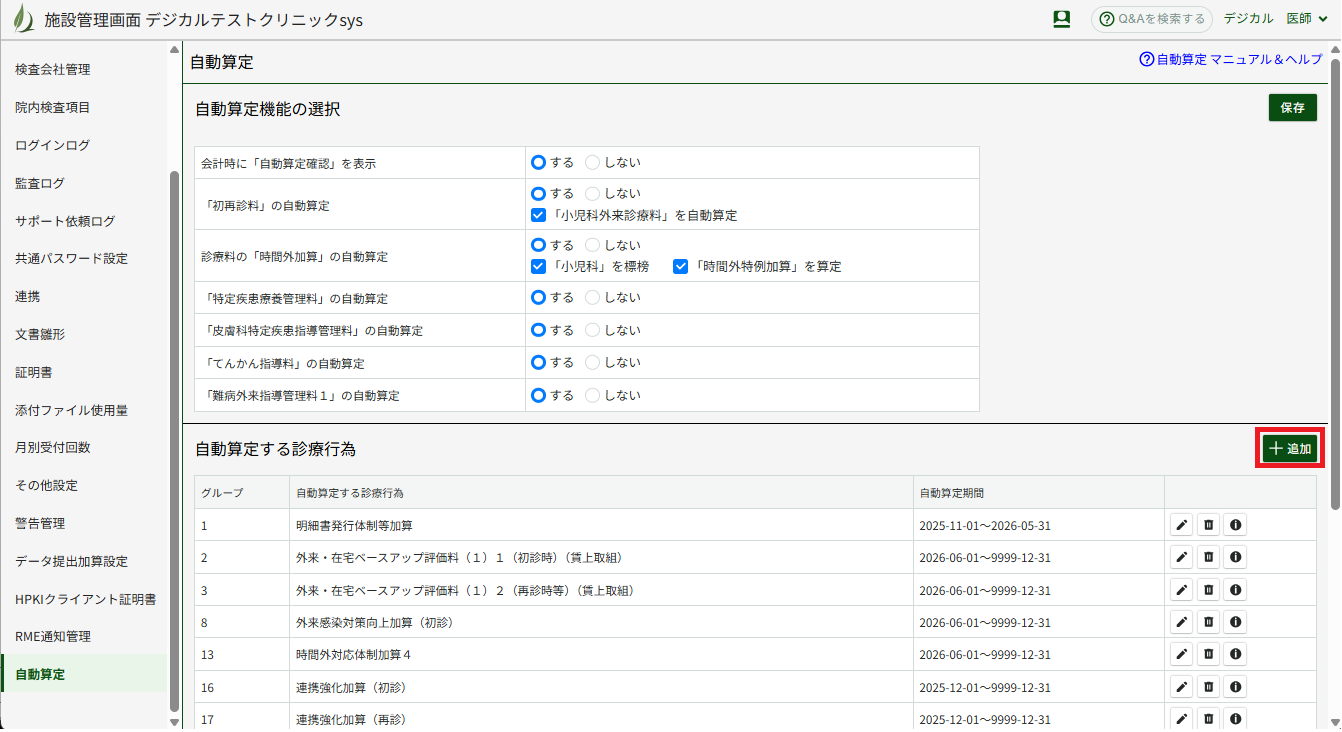Open the contact card icon in header
The width and height of the screenshot is (1342, 732).
tap(1062, 19)
